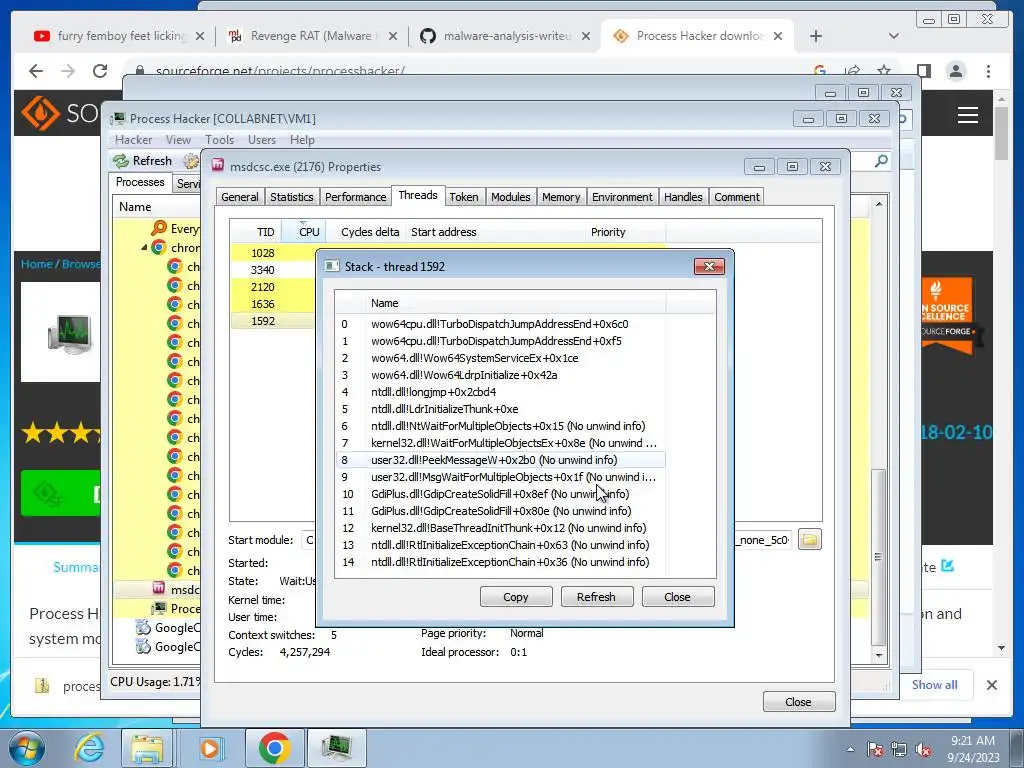Select thread TID 1592 row
Viewport: 1024px width, 768px height.
coord(272,321)
